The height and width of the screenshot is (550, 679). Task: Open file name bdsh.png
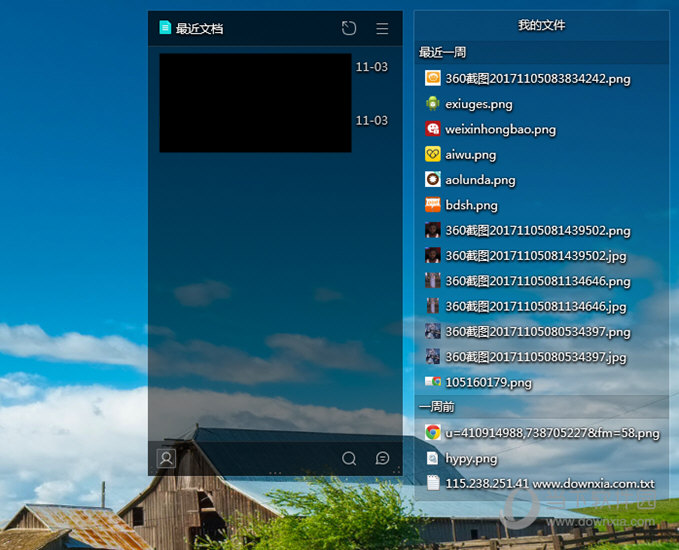(x=471, y=205)
